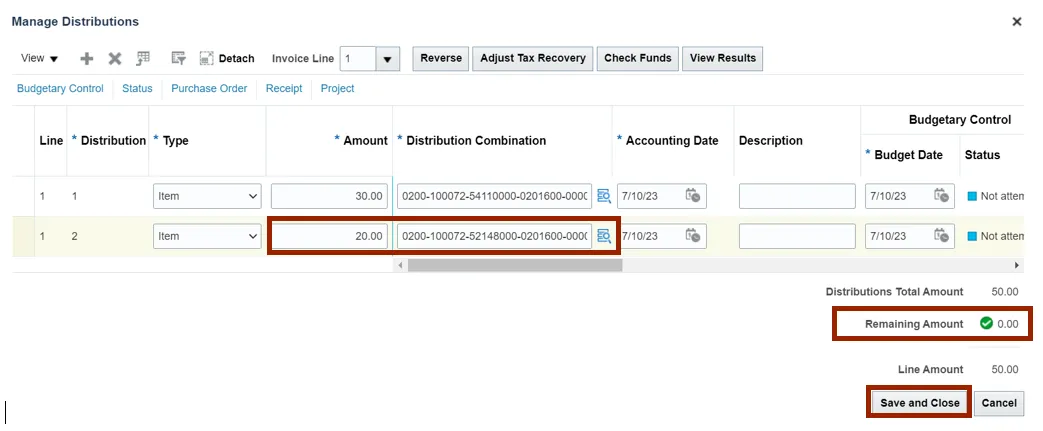Open account search for distribution line 1
Image resolution: width=1043 pixels, height=431 pixels.
[604, 196]
